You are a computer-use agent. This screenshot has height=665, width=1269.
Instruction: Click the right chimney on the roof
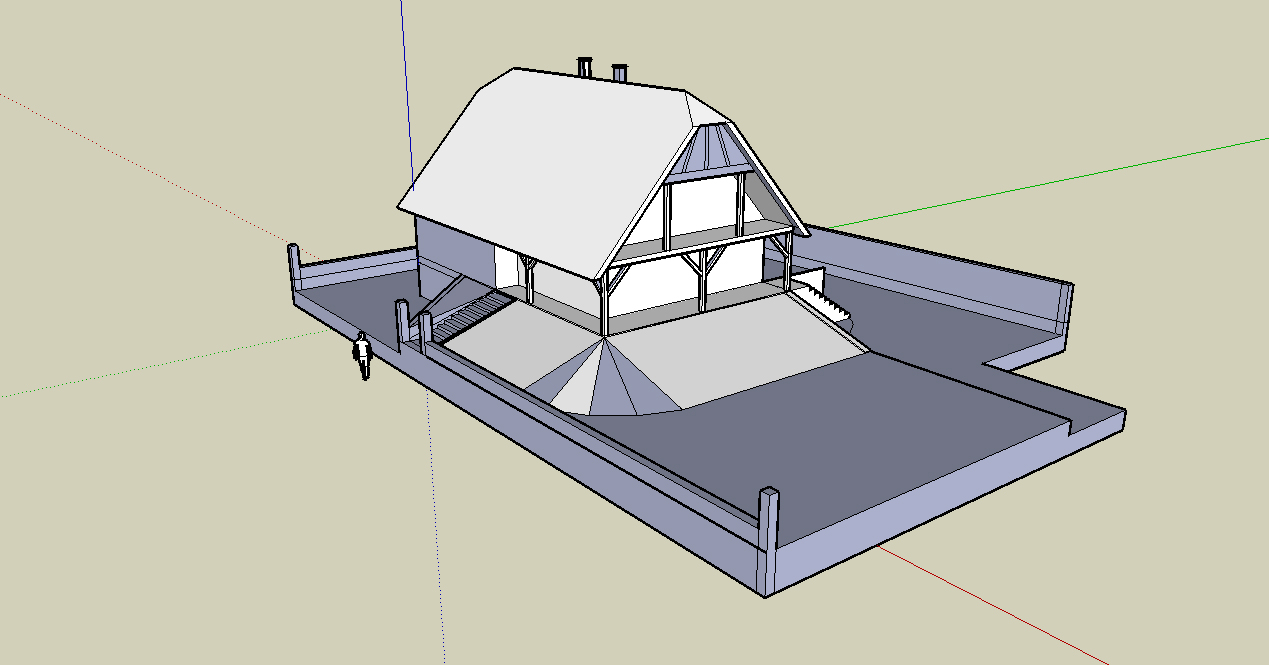pos(620,73)
